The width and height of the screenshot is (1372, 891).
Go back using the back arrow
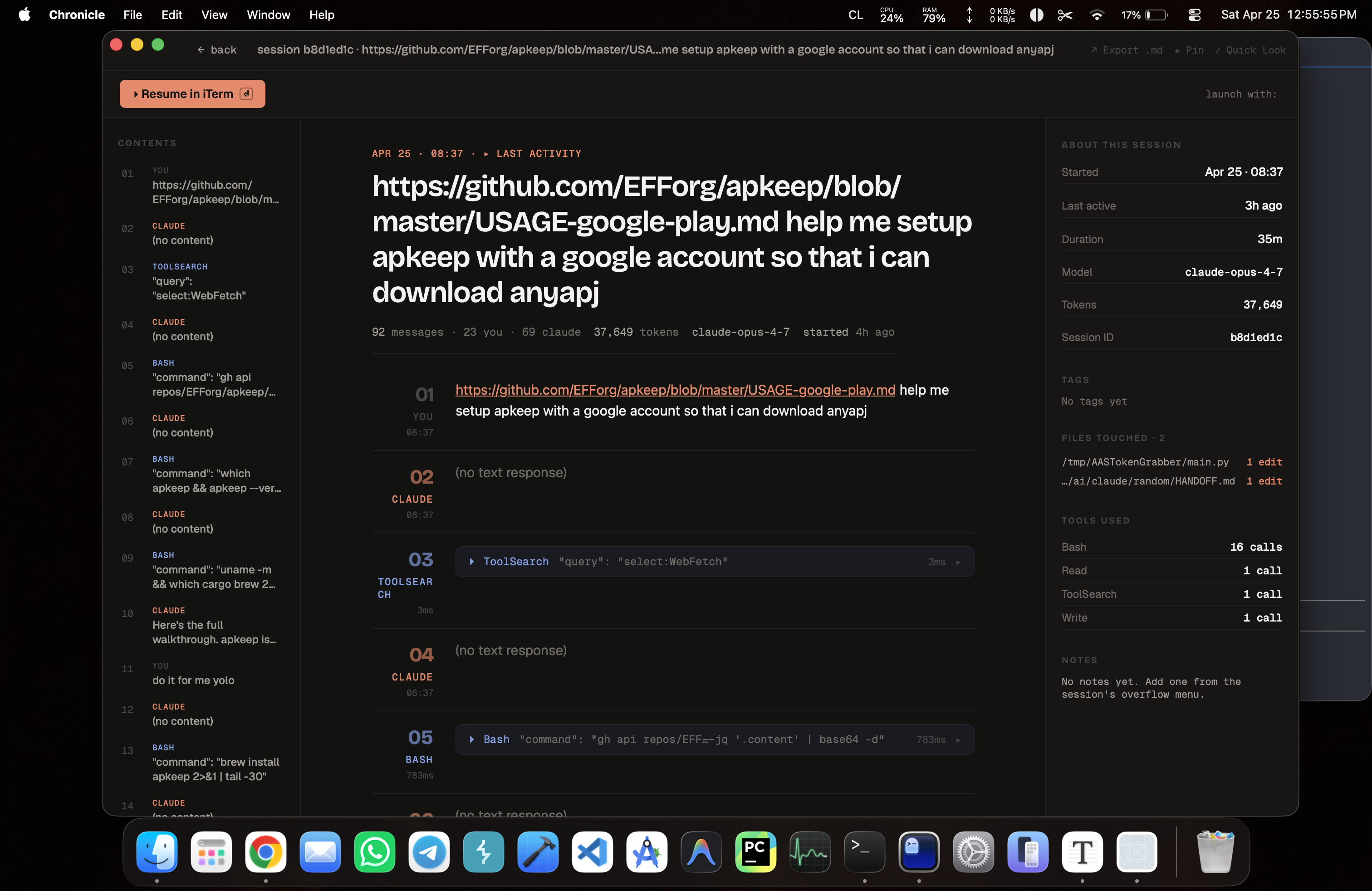pos(217,50)
